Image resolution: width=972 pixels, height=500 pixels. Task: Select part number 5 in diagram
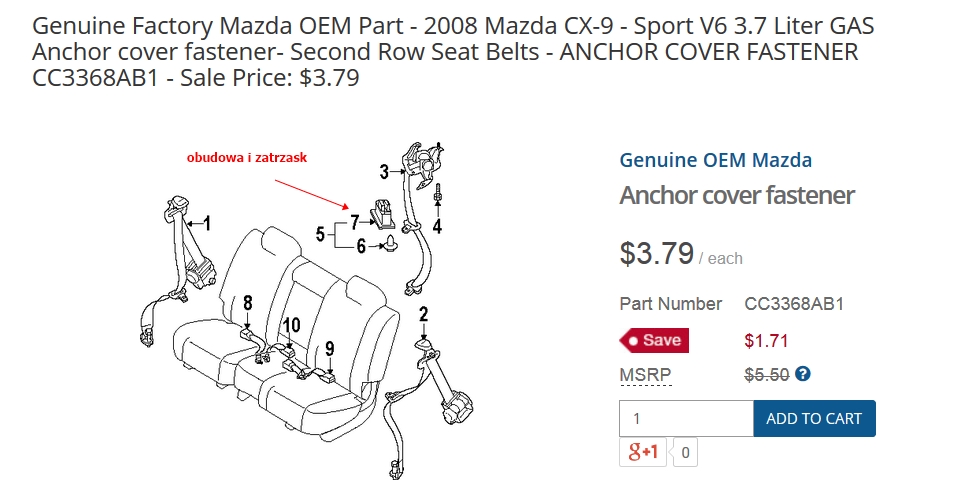(x=320, y=235)
